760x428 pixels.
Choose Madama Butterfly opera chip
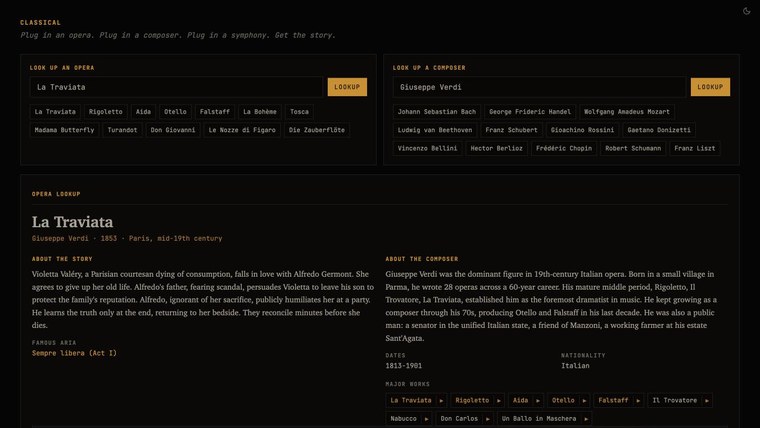(64, 130)
